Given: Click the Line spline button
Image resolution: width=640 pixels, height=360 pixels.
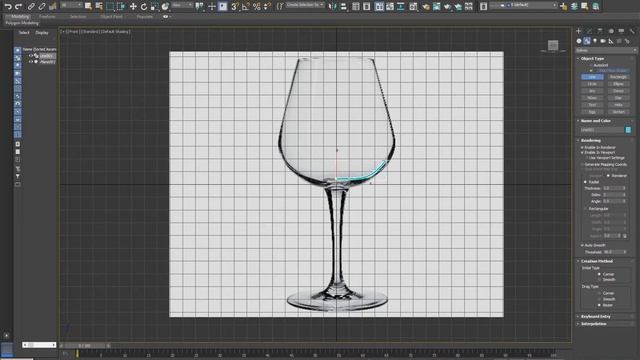Looking at the screenshot, I should (592, 77).
